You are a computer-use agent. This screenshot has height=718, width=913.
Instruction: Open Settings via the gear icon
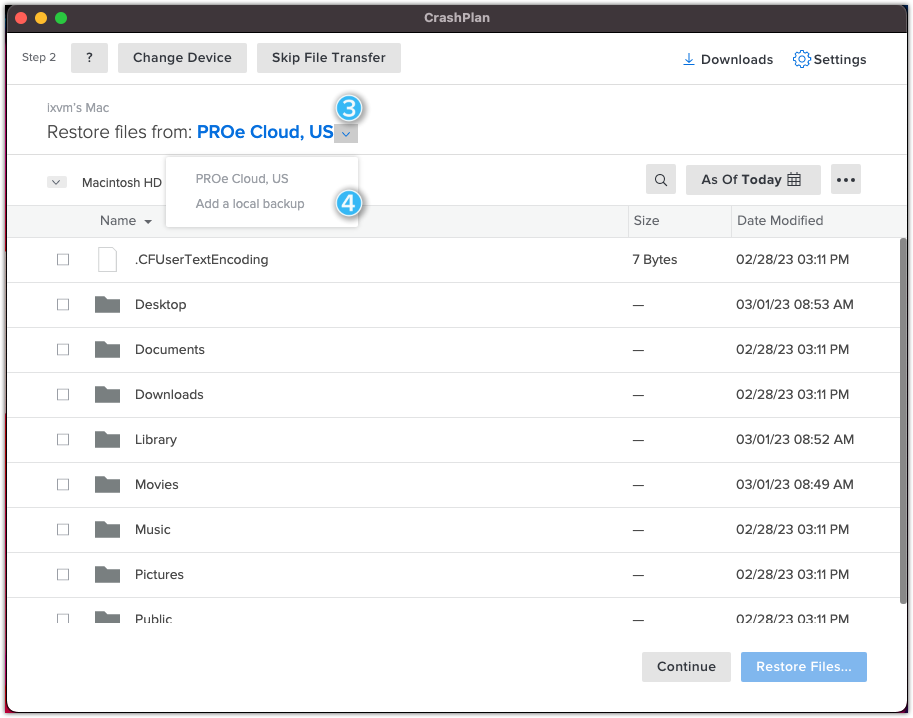click(801, 59)
